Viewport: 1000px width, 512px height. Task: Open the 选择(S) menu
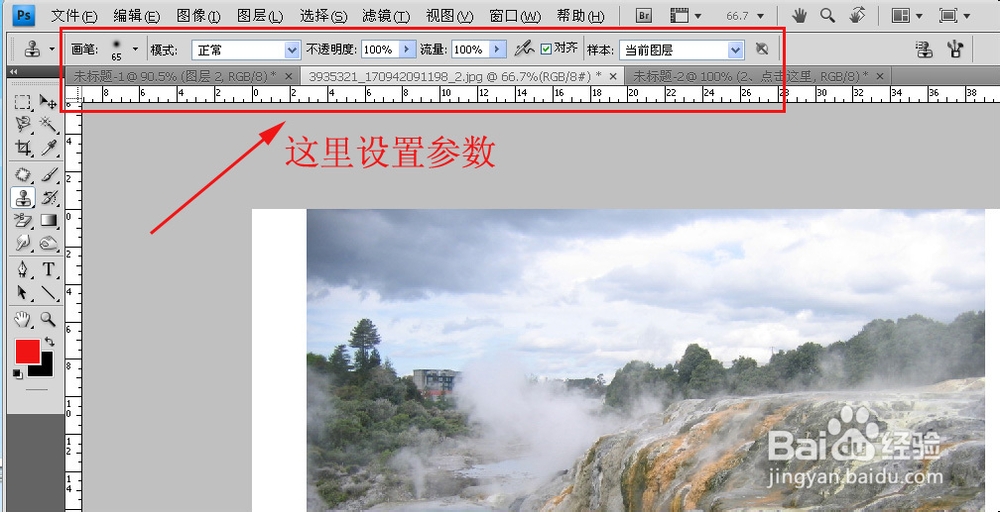click(323, 16)
